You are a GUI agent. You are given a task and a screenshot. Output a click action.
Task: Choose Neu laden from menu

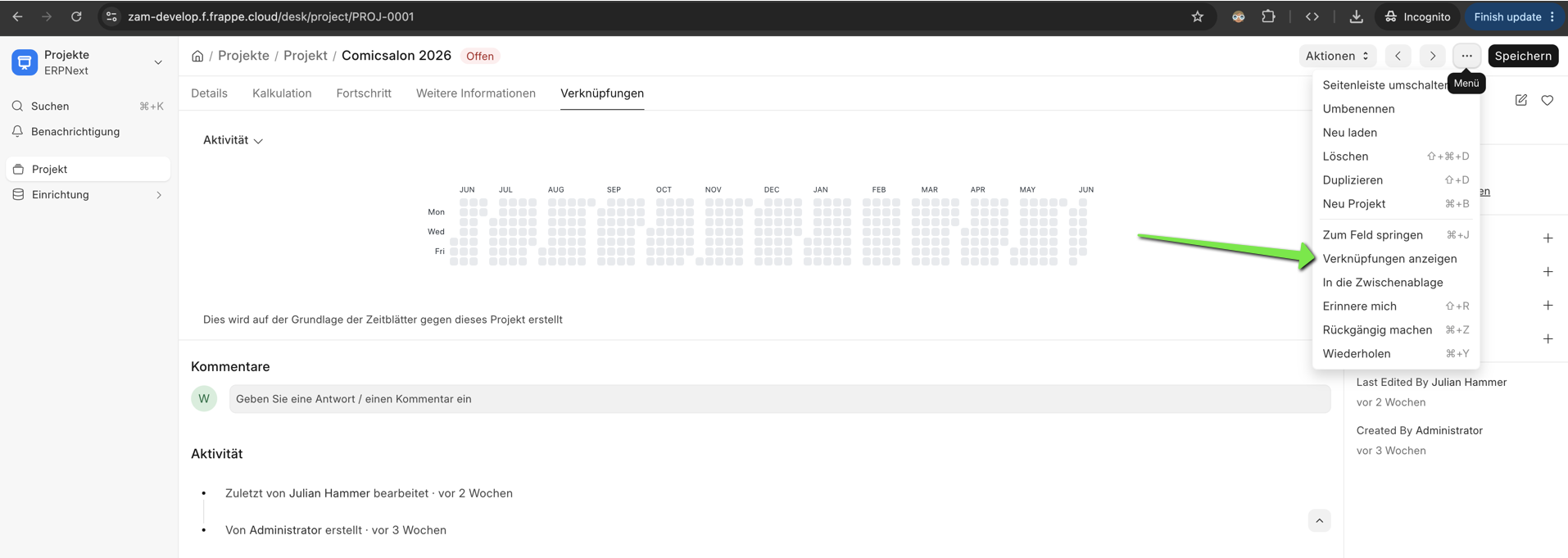1395,133
